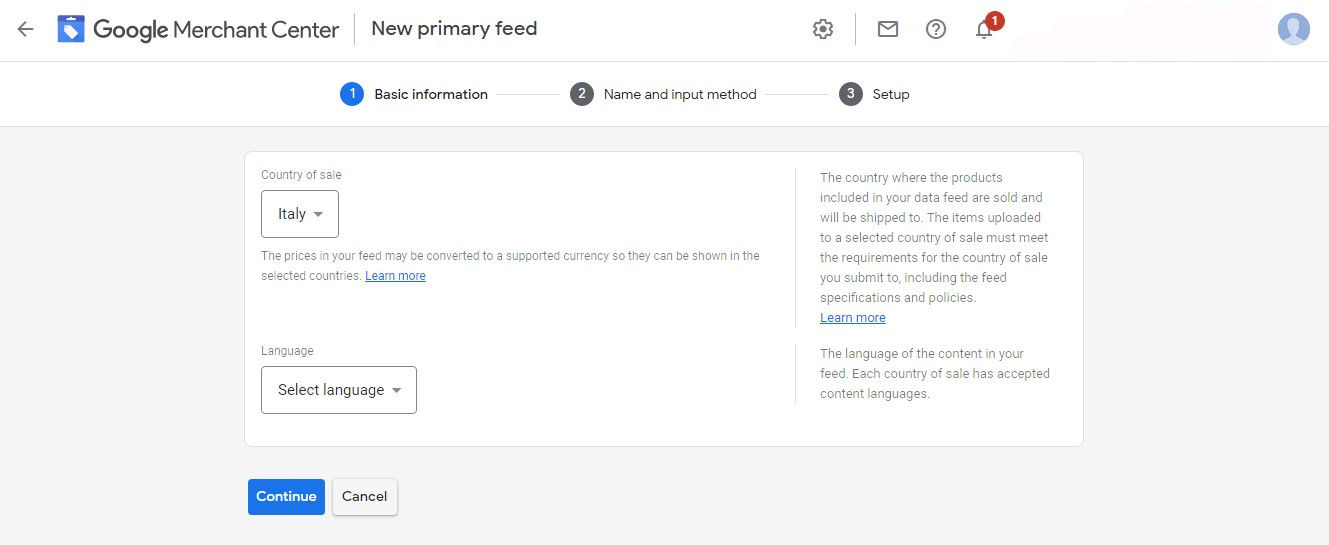This screenshot has width=1329, height=545.
Task: Open Learn more link under currency note
Action: point(395,276)
